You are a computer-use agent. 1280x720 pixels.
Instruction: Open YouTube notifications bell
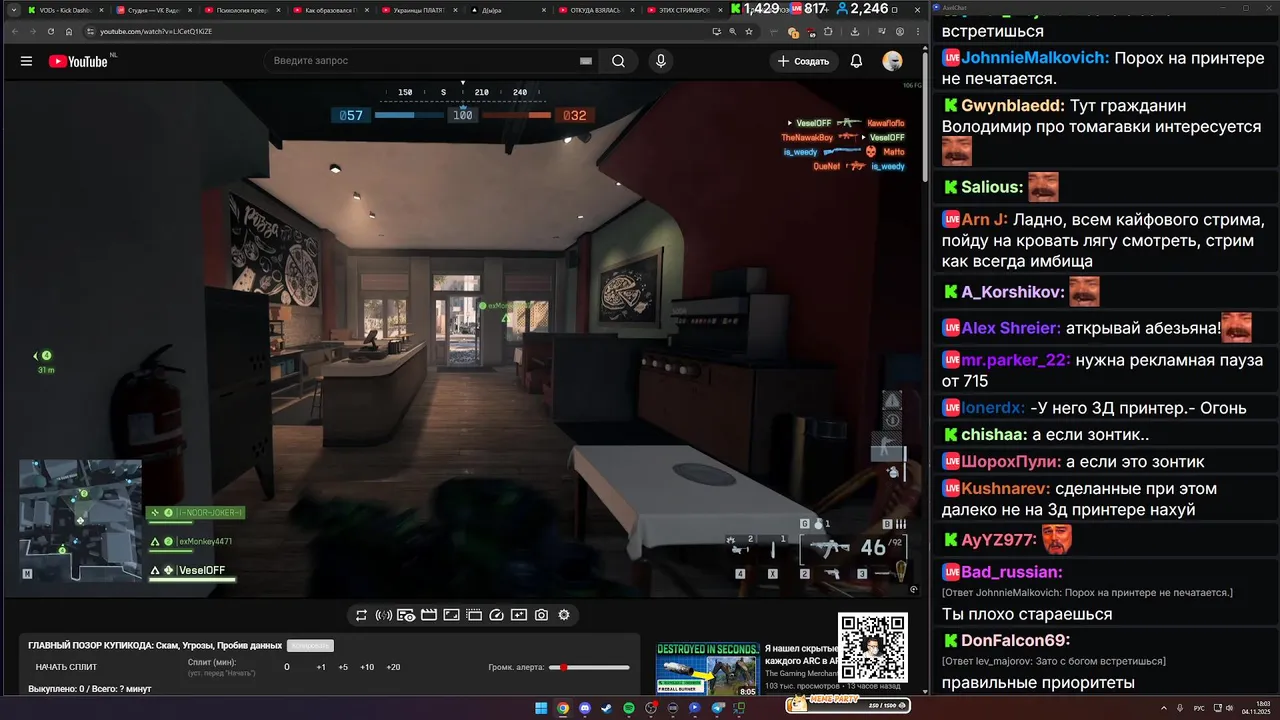click(856, 61)
